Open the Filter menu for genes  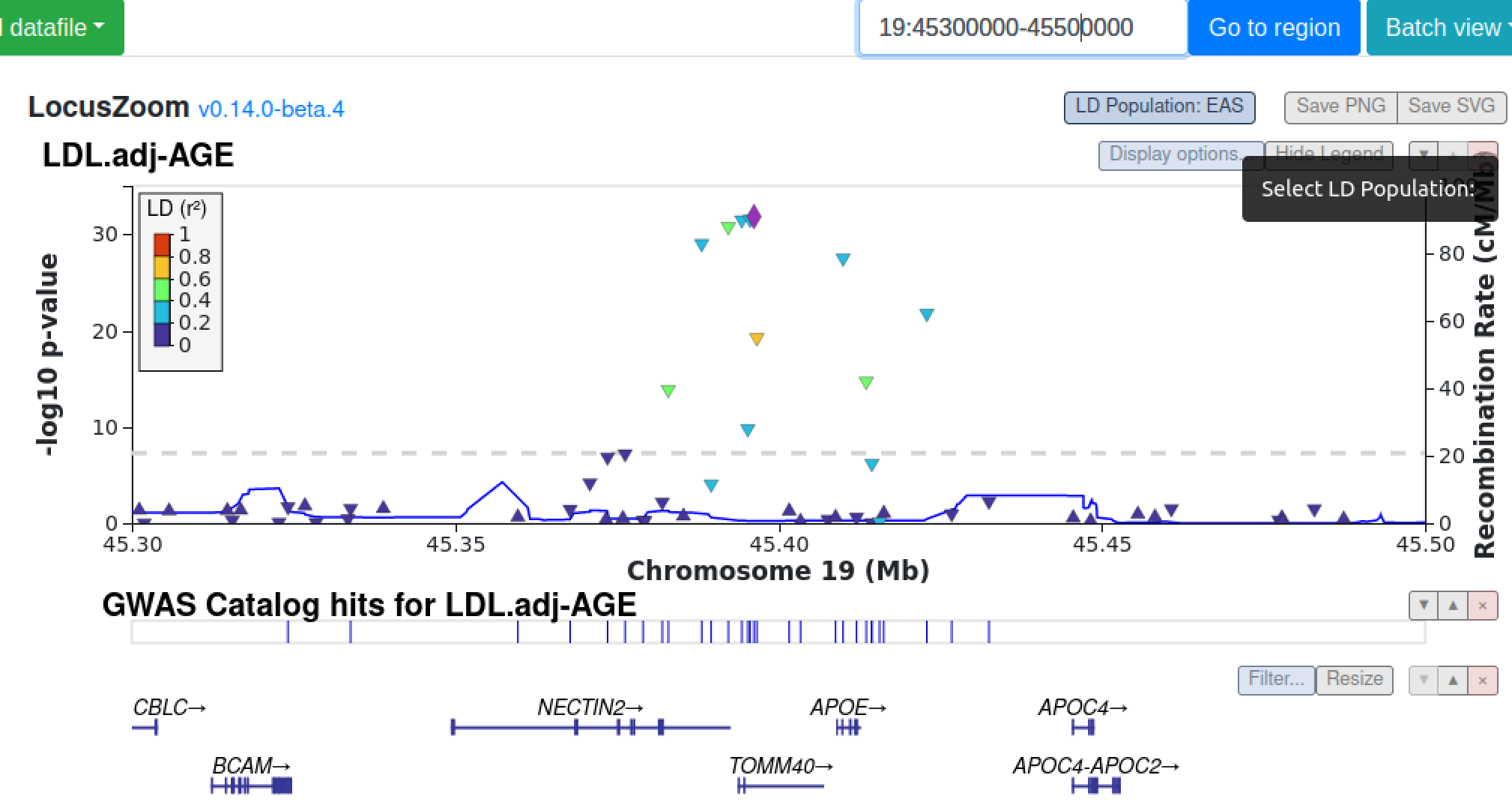click(1275, 678)
